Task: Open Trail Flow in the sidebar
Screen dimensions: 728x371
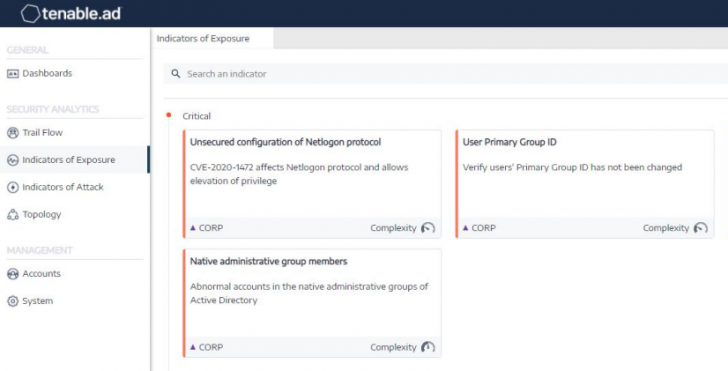Action: coord(43,133)
